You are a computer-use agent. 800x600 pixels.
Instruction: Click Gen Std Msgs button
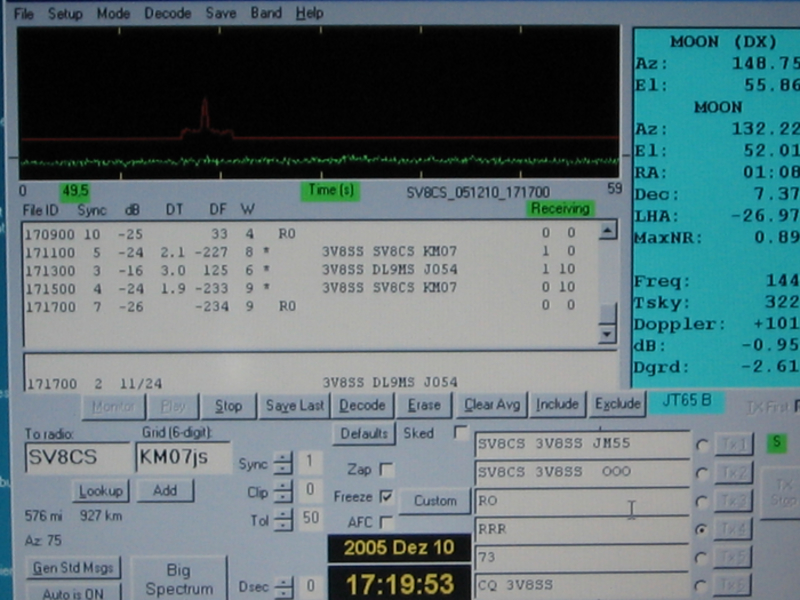pyautogui.click(x=72, y=568)
